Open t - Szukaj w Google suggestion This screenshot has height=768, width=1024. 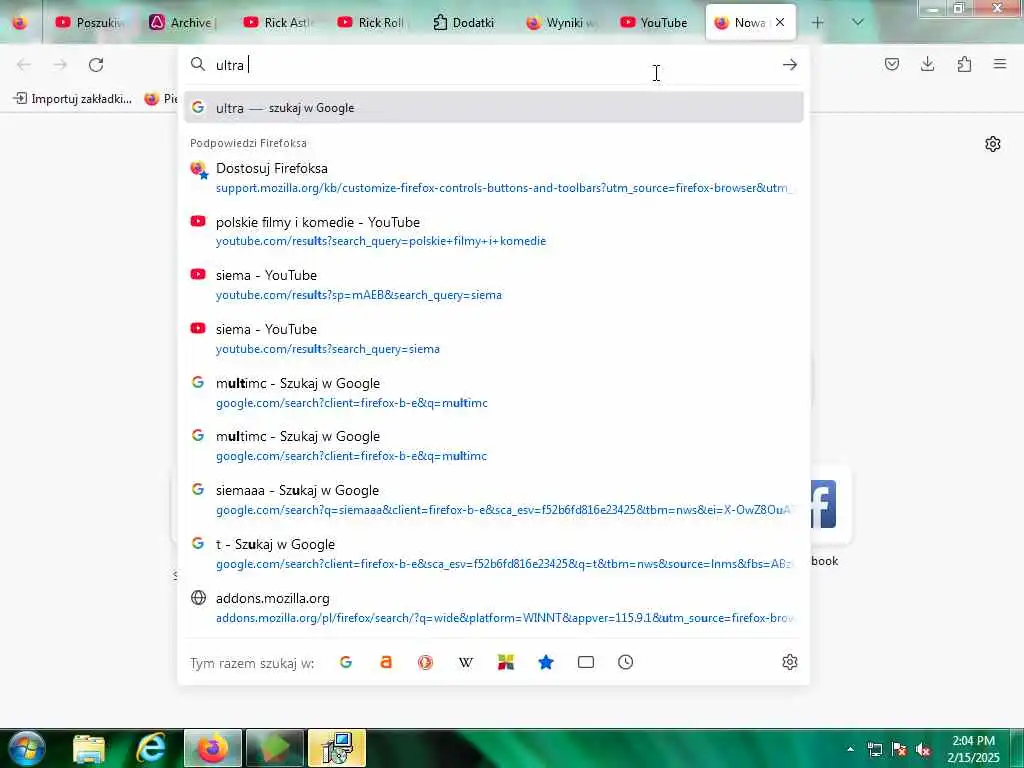pos(493,554)
